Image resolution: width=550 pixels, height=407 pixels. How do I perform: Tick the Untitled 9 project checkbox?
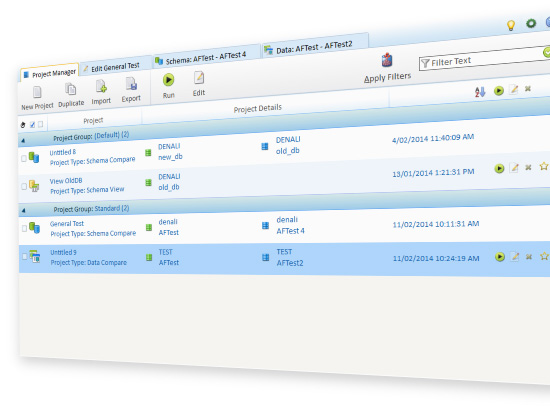(x=24, y=257)
